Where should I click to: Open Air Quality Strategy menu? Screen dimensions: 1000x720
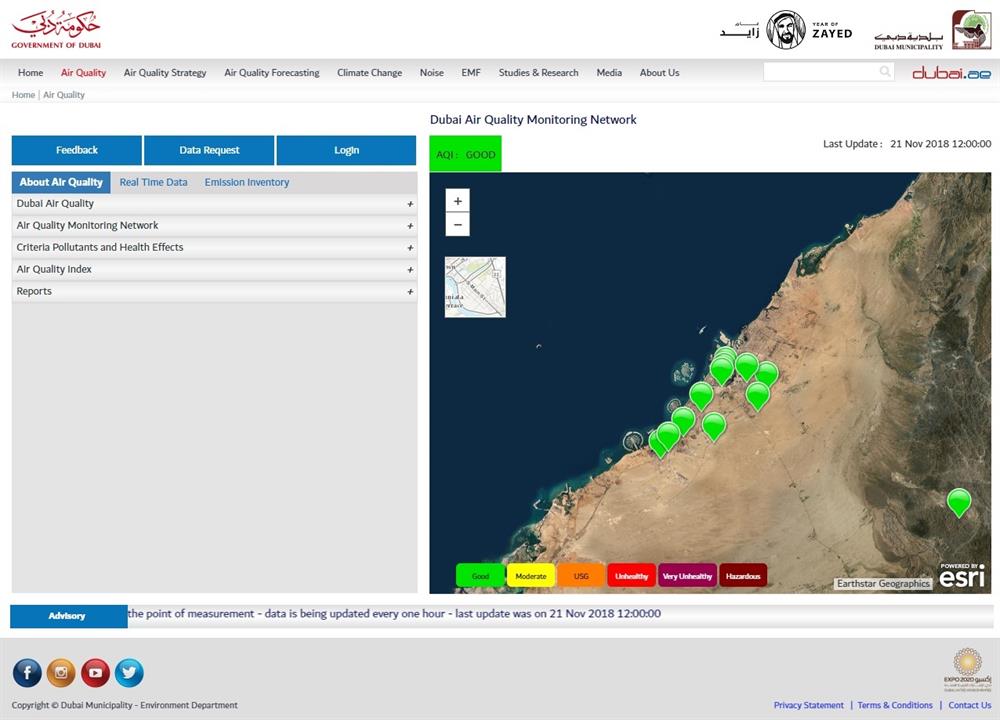pyautogui.click(x=165, y=73)
